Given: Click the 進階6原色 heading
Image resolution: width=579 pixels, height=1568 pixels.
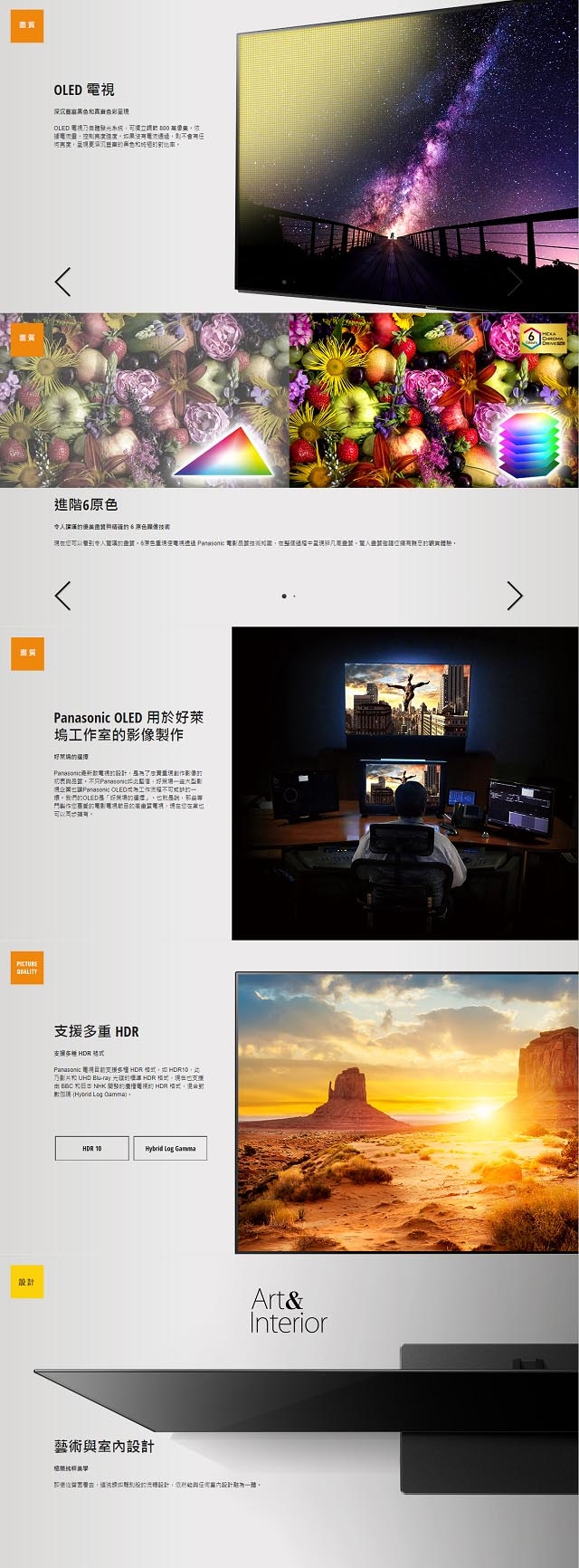Looking at the screenshot, I should [86, 504].
